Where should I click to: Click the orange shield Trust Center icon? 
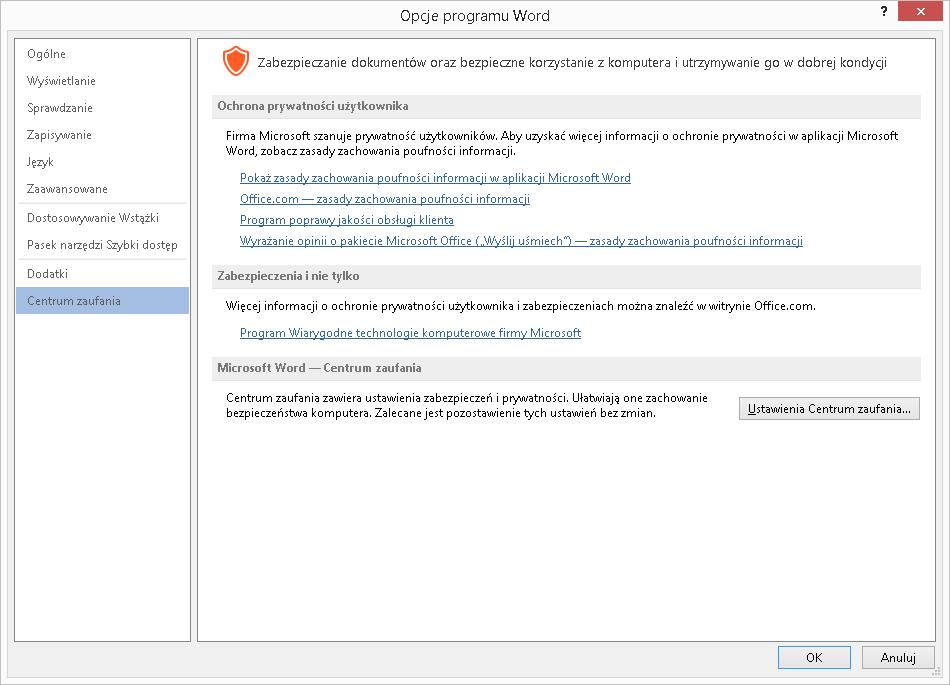click(236, 61)
